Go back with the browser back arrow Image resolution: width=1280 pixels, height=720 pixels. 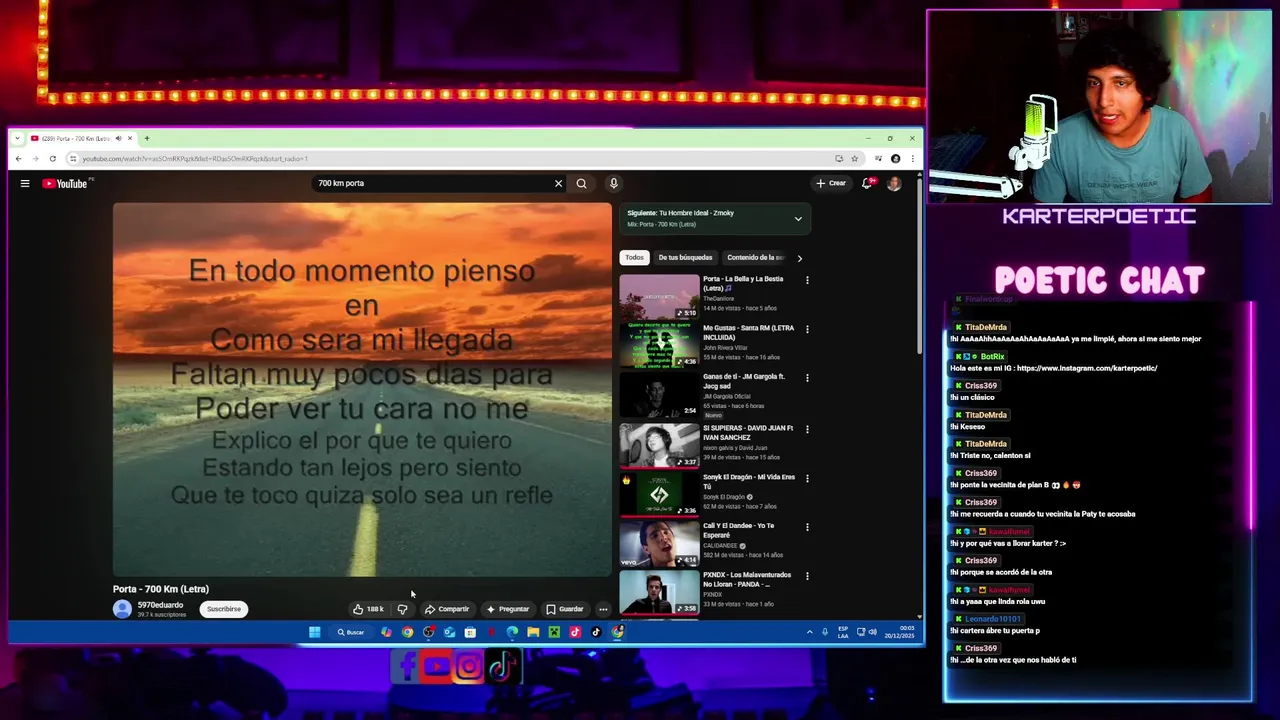point(18,159)
